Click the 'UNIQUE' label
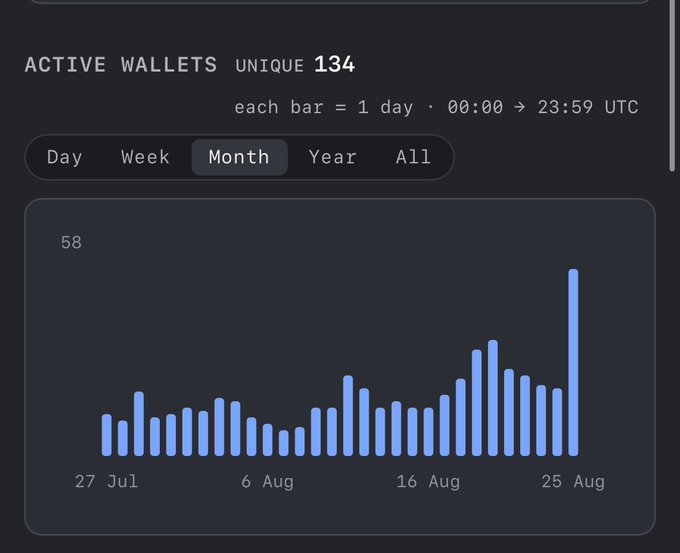 coord(270,66)
